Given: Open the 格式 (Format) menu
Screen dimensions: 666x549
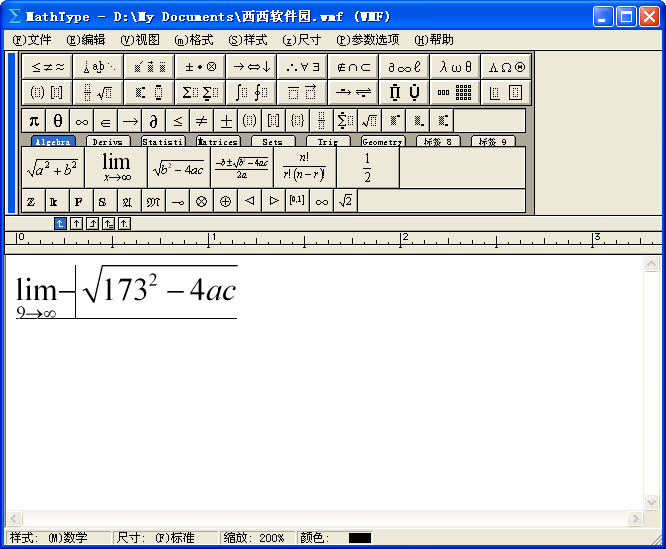Looking at the screenshot, I should pyautogui.click(x=194, y=40).
